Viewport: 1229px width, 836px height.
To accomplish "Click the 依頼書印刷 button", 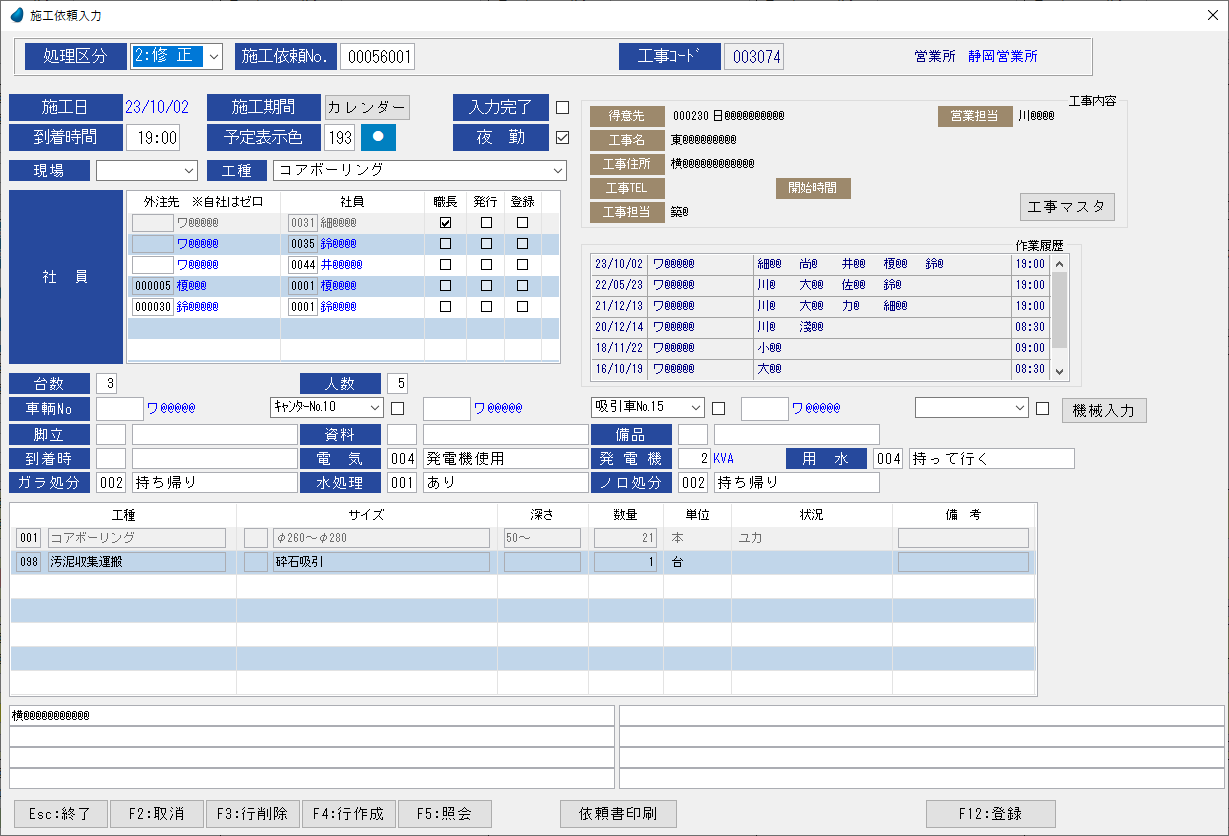I will 619,814.
